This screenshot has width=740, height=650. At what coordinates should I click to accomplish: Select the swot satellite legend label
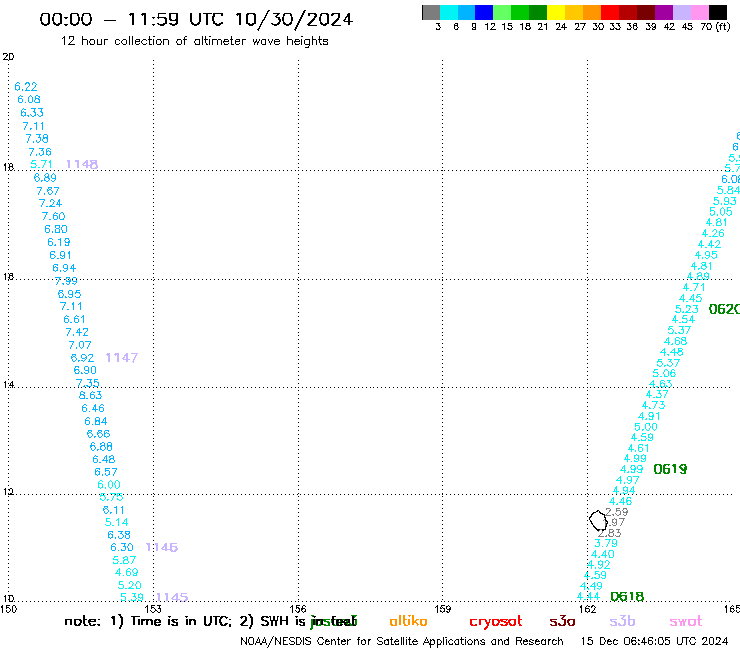(686, 622)
